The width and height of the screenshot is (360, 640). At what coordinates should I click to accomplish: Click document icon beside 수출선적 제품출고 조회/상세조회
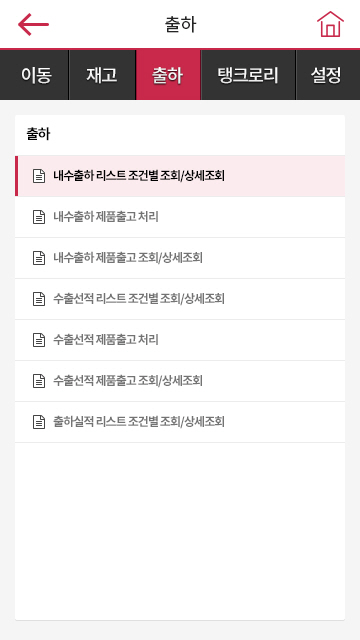[39, 381]
